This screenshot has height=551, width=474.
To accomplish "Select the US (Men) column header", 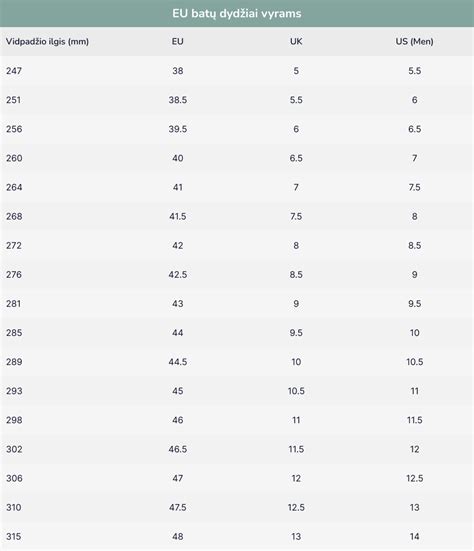I will tap(414, 41).
